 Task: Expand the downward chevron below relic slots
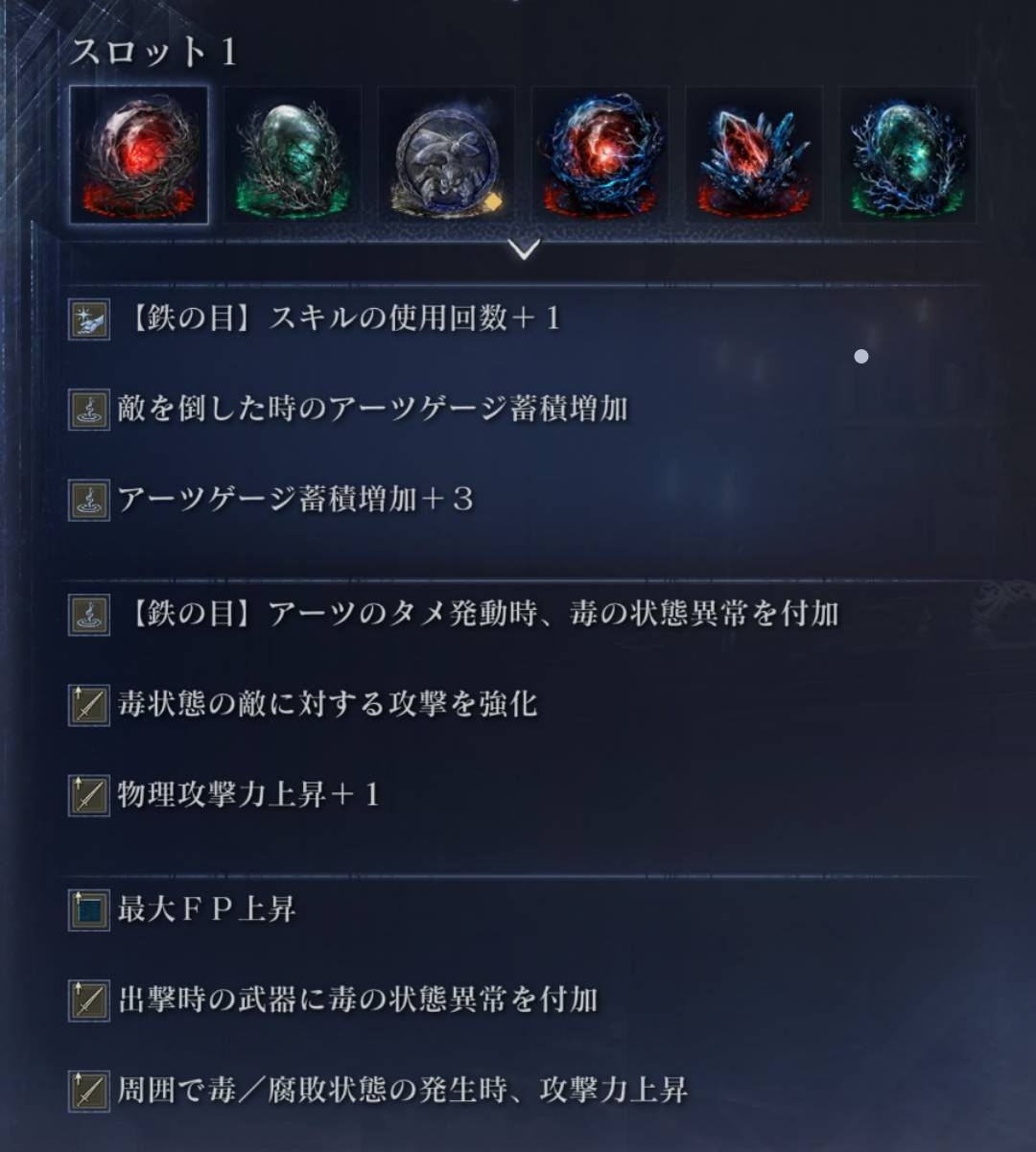click(524, 249)
